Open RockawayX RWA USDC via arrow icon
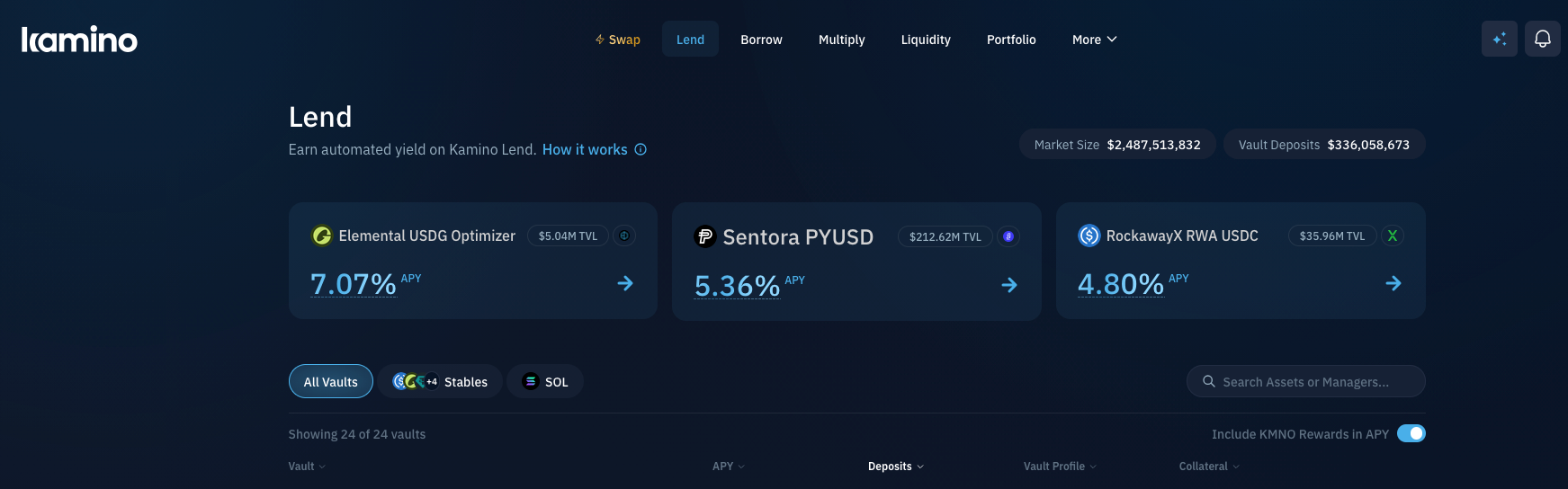Viewport: 1568px width, 489px height. click(x=1393, y=283)
